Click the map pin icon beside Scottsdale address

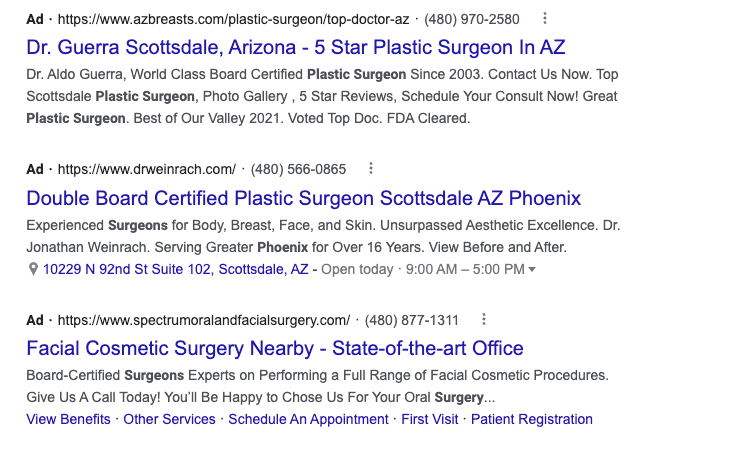pos(33,269)
